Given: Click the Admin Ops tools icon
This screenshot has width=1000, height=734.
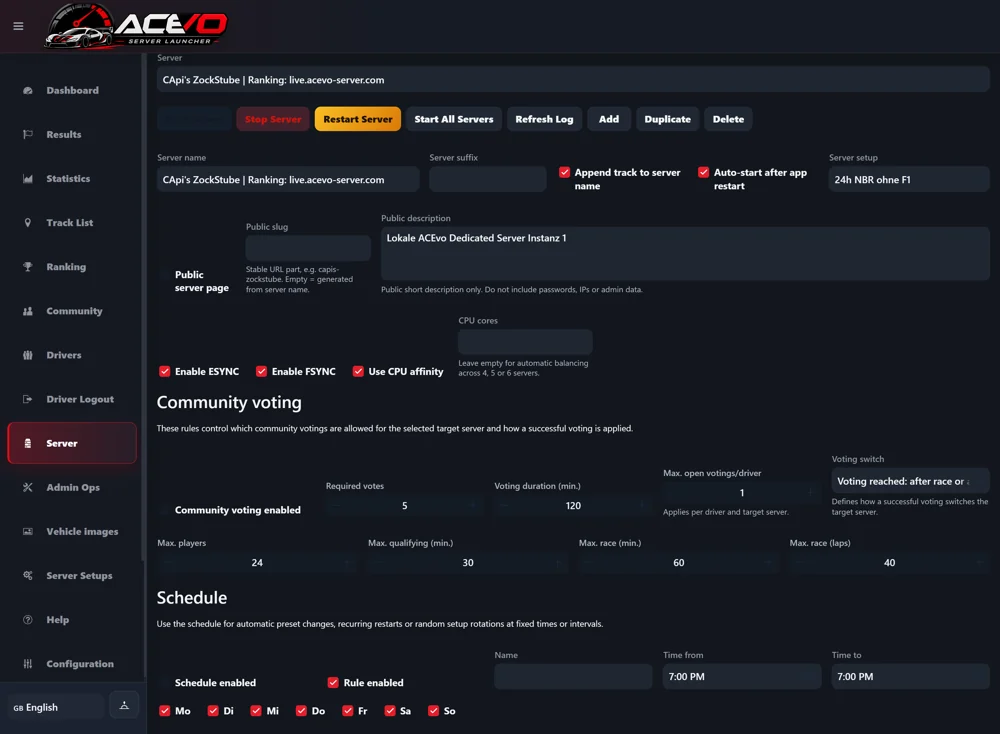Looking at the screenshot, I should [27, 487].
